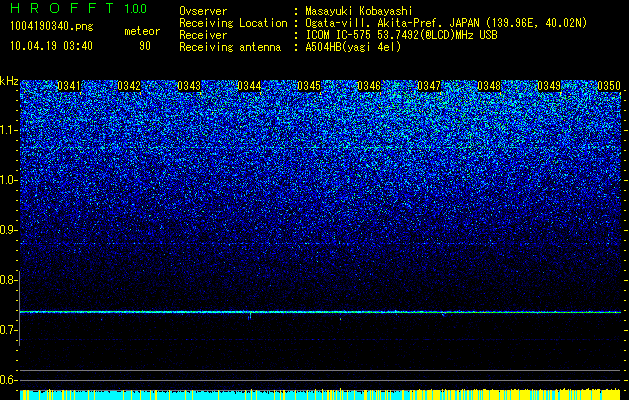Click the 1.0 frequency axis label
The width and height of the screenshot is (629, 400).
click(x=9, y=180)
